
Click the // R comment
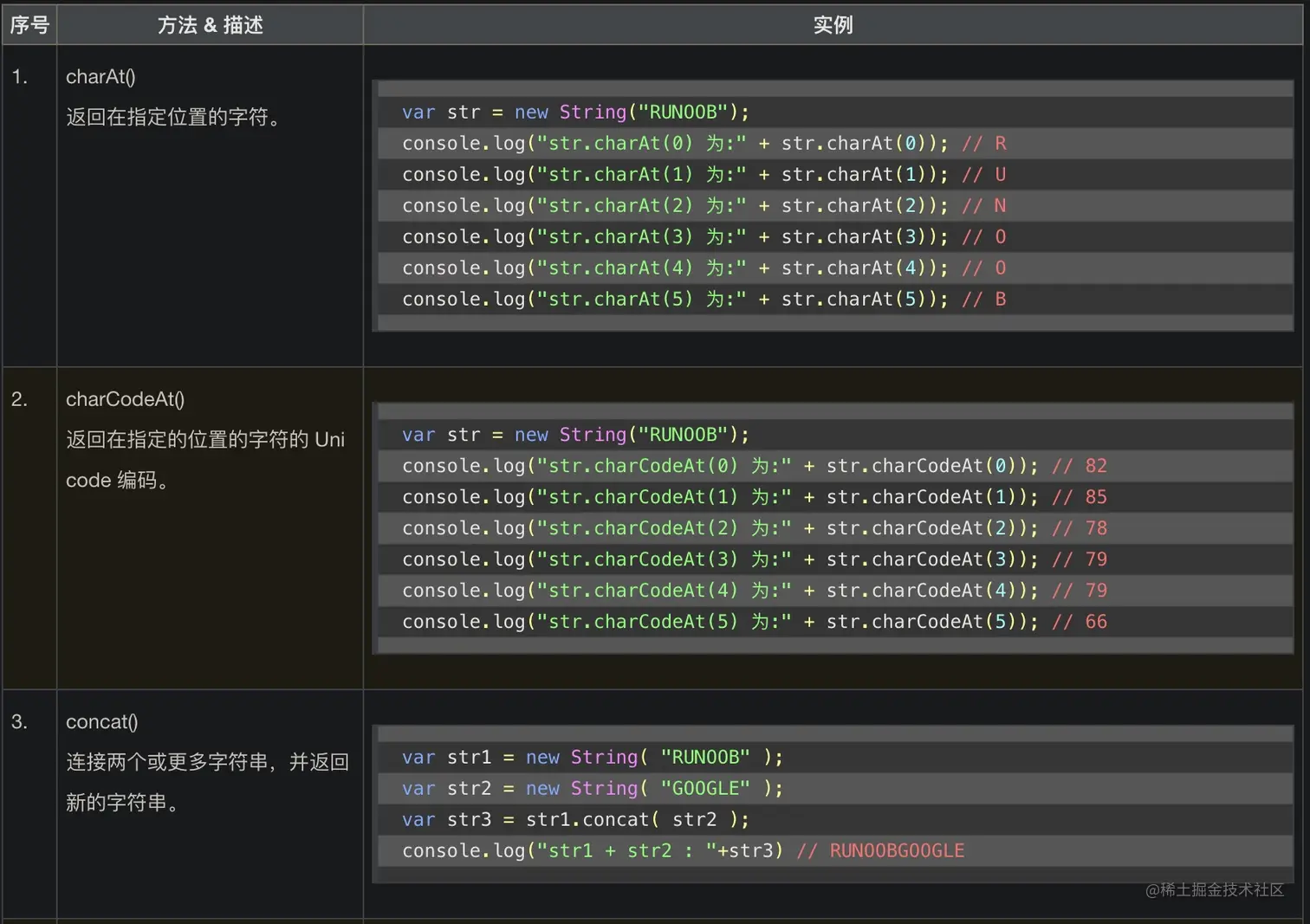(x=984, y=143)
